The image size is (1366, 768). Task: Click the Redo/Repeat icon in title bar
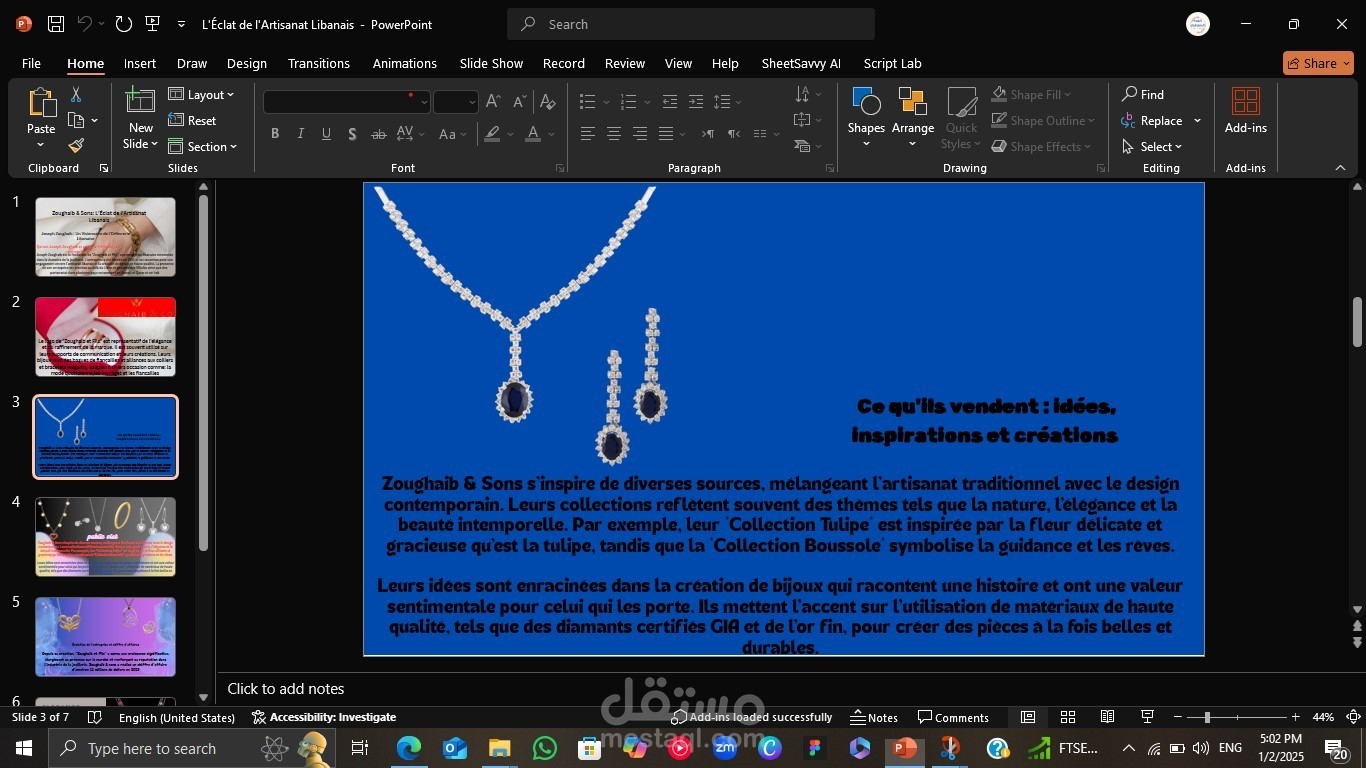(x=123, y=24)
